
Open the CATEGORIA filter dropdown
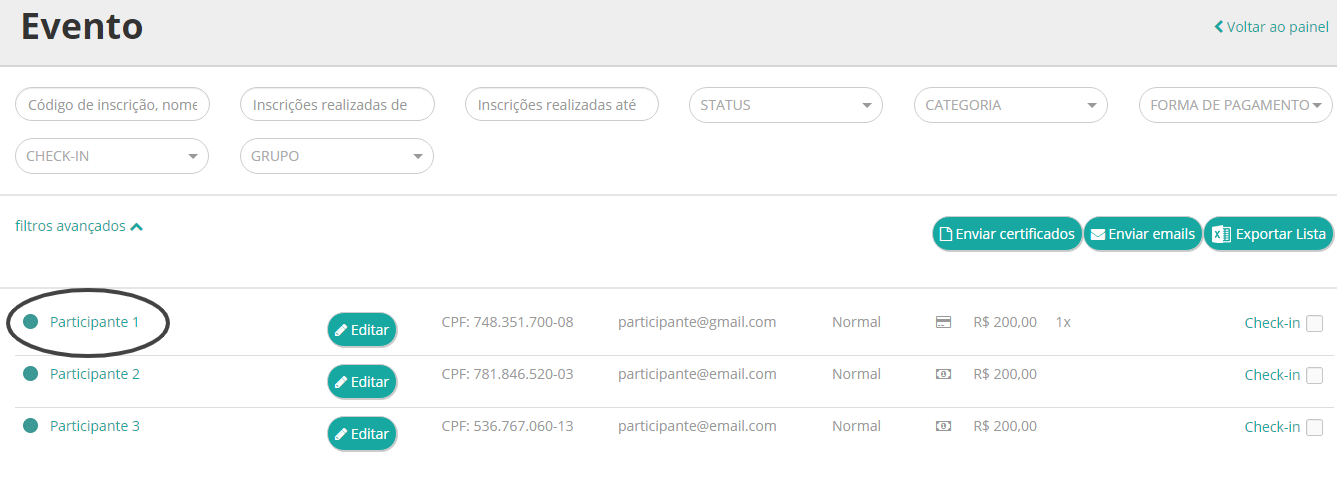[1011, 105]
